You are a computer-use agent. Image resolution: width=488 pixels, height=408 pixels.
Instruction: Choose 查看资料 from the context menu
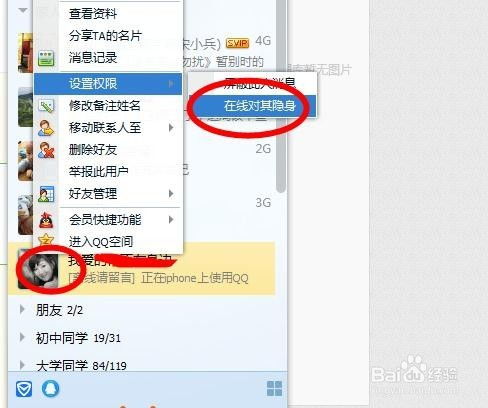93,14
